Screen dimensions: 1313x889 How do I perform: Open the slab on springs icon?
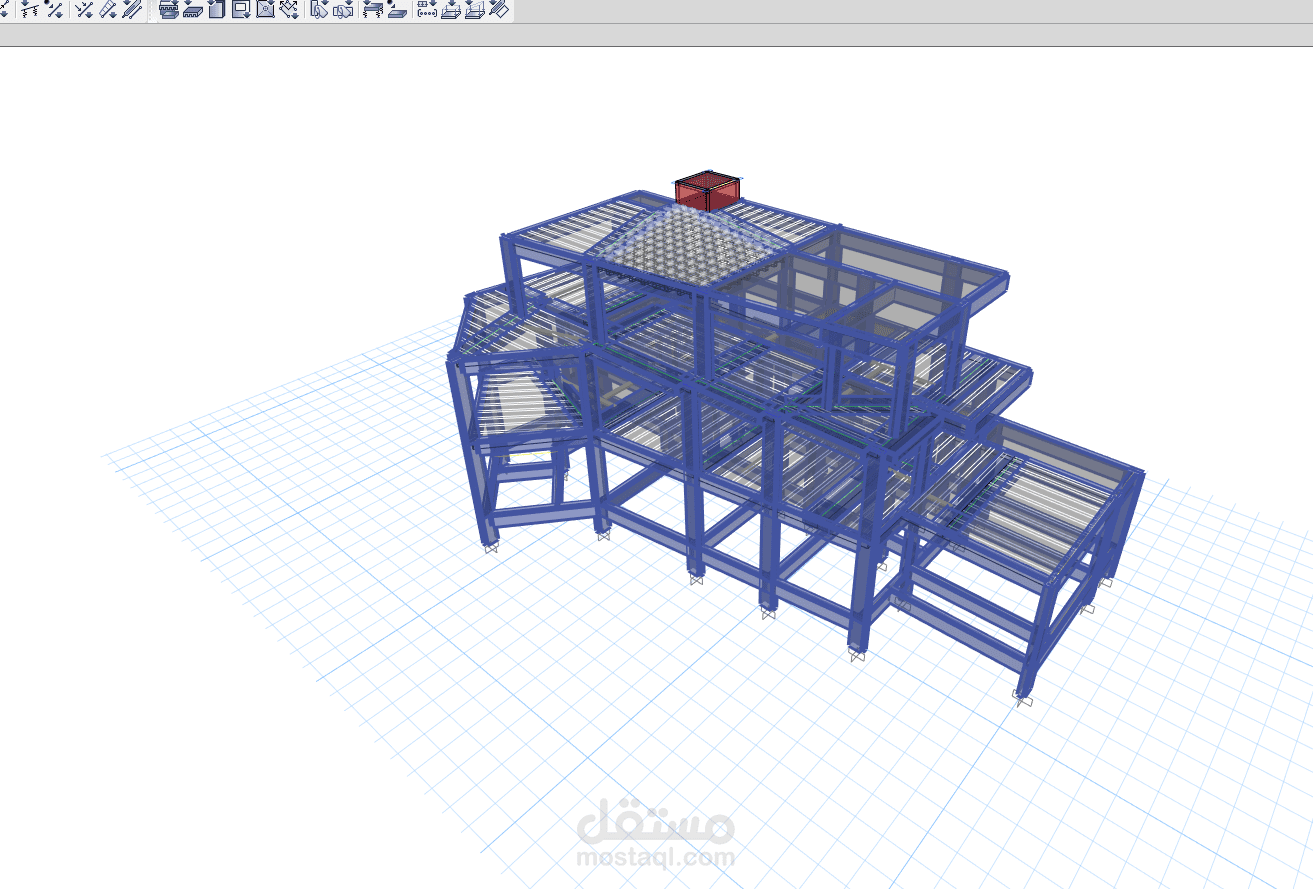click(373, 10)
